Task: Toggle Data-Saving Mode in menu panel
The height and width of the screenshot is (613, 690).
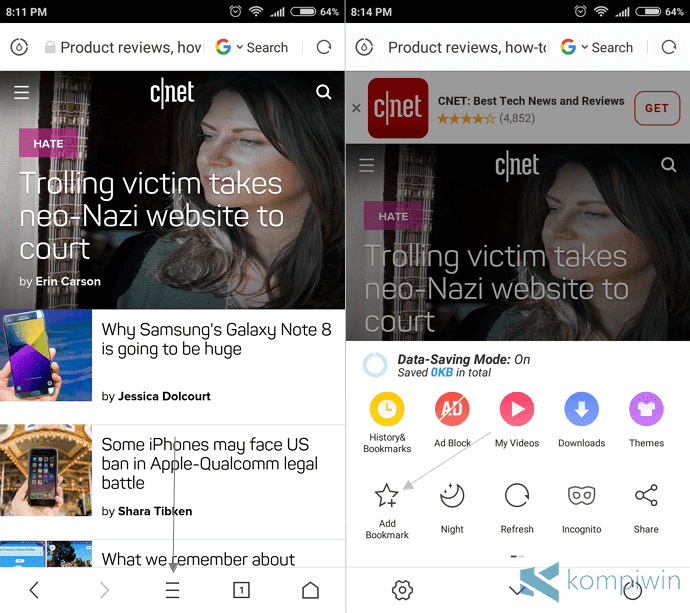Action: (446, 365)
